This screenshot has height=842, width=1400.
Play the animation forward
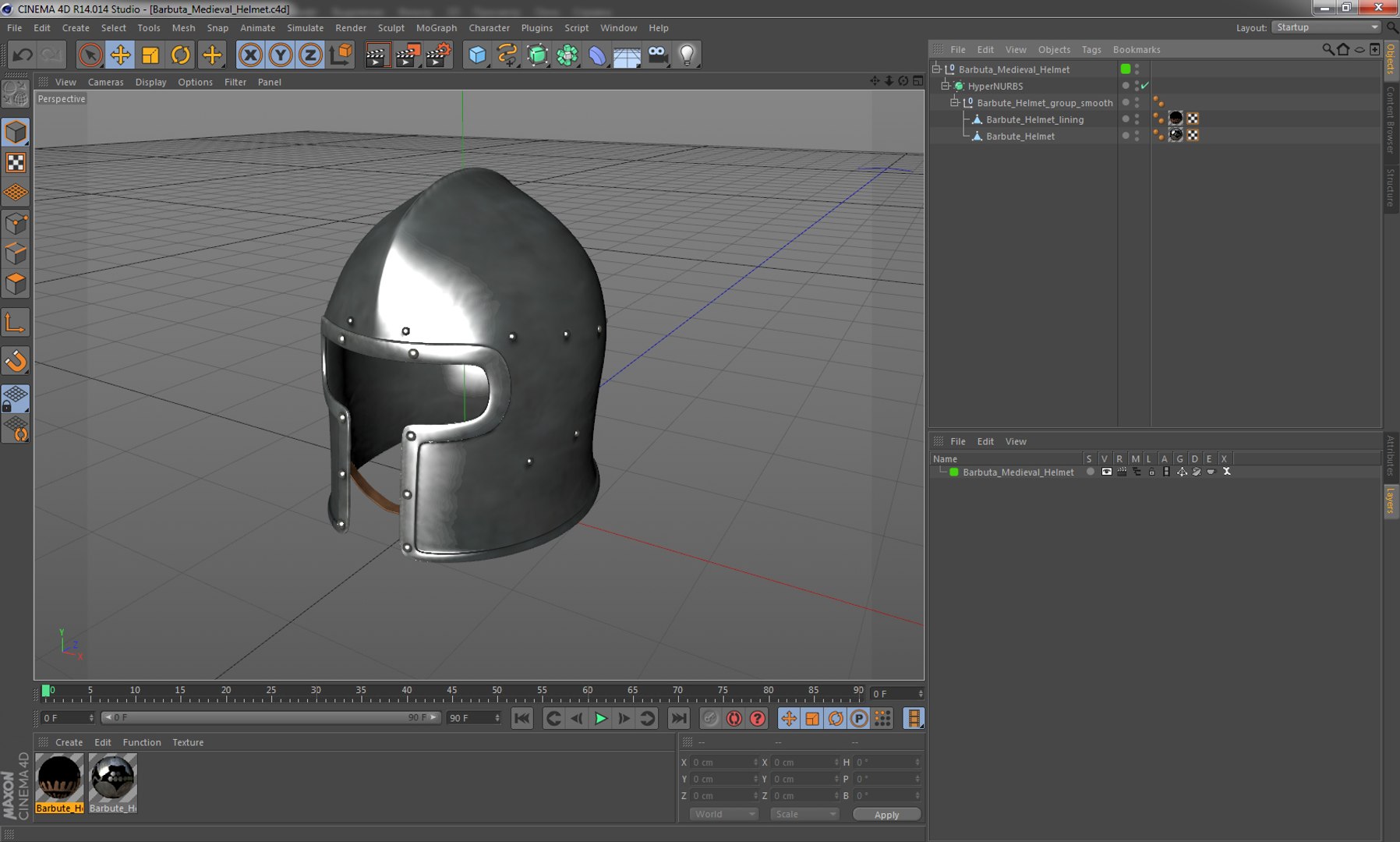point(600,718)
